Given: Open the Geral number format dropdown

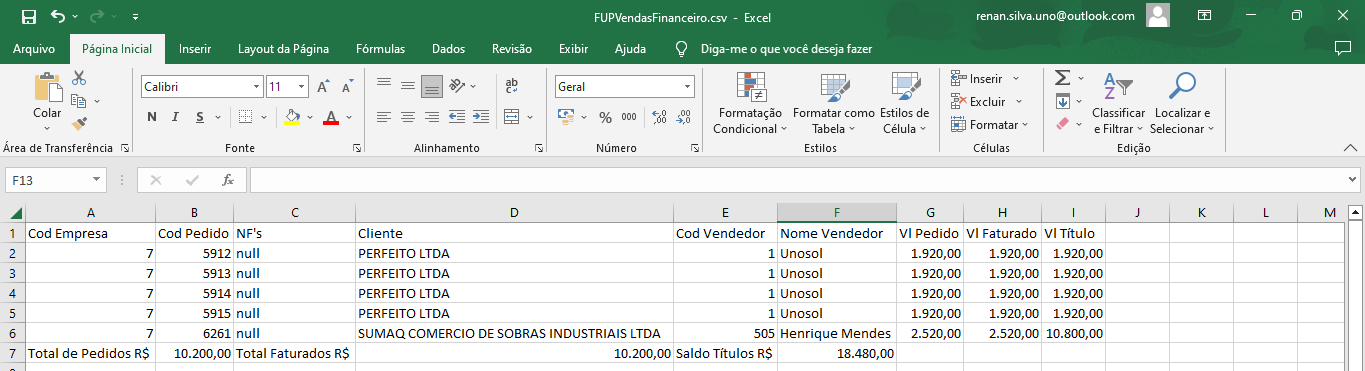Looking at the screenshot, I should tap(687, 87).
